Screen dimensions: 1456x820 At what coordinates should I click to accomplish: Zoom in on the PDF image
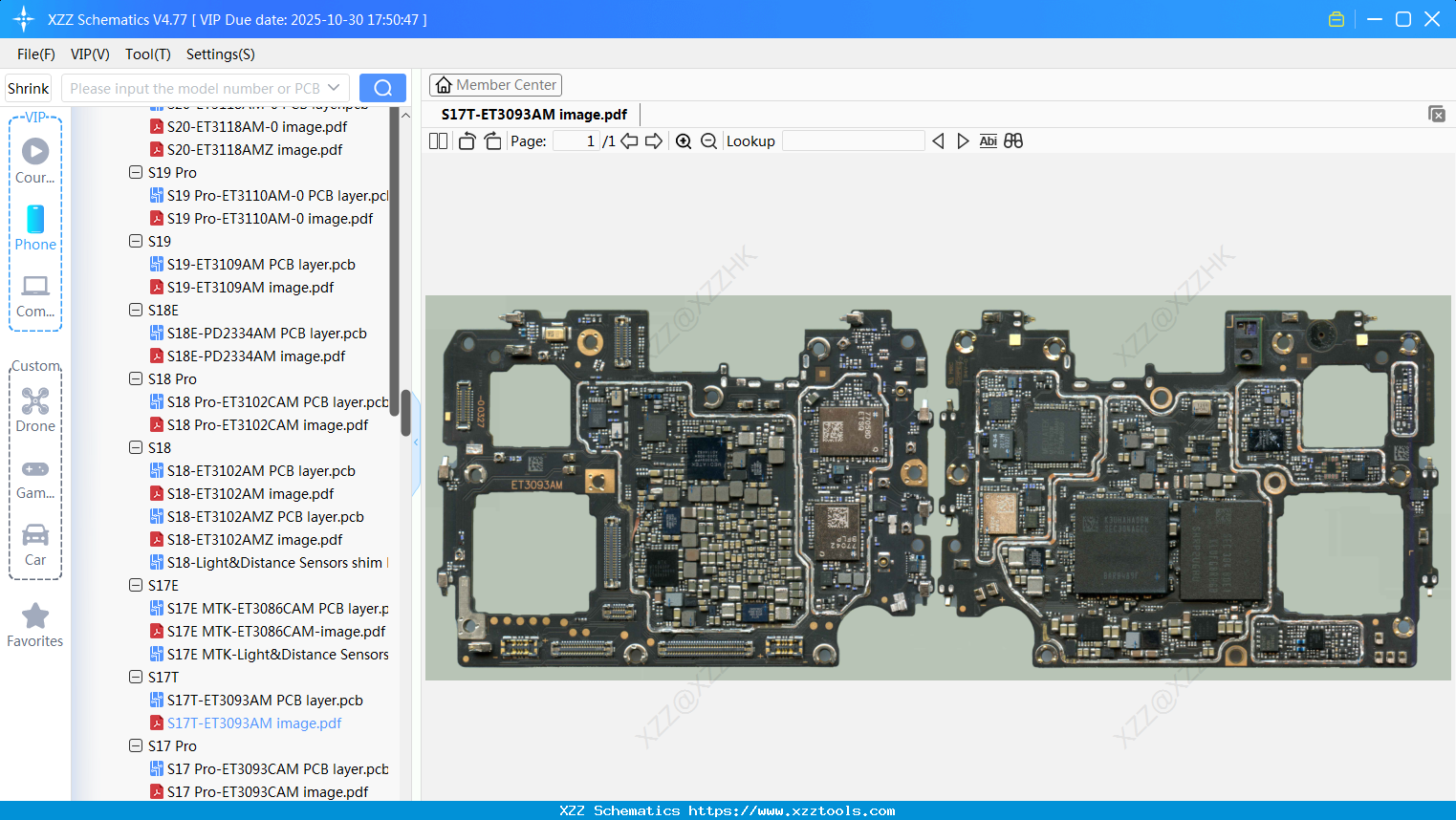[x=684, y=140]
